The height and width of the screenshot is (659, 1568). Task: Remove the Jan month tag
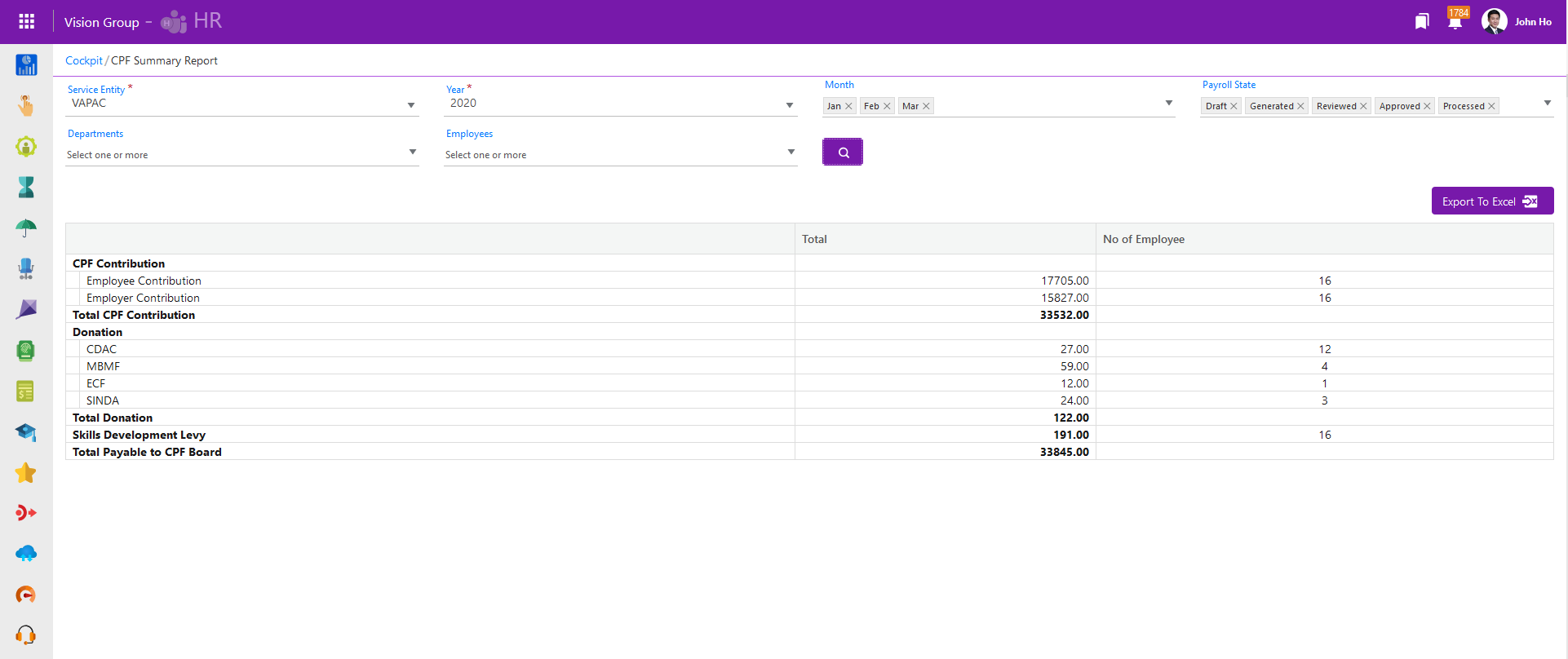[x=848, y=106]
